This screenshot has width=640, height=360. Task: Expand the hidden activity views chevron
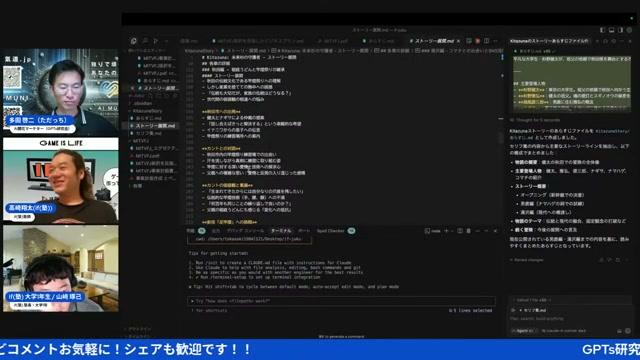coord(166,41)
